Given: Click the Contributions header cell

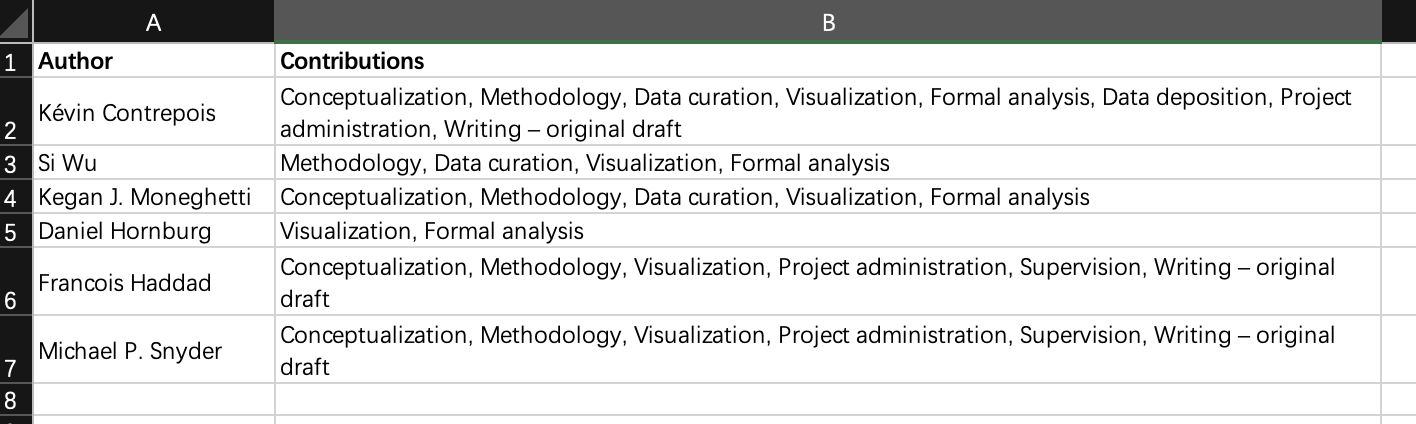Looking at the screenshot, I should (x=827, y=61).
